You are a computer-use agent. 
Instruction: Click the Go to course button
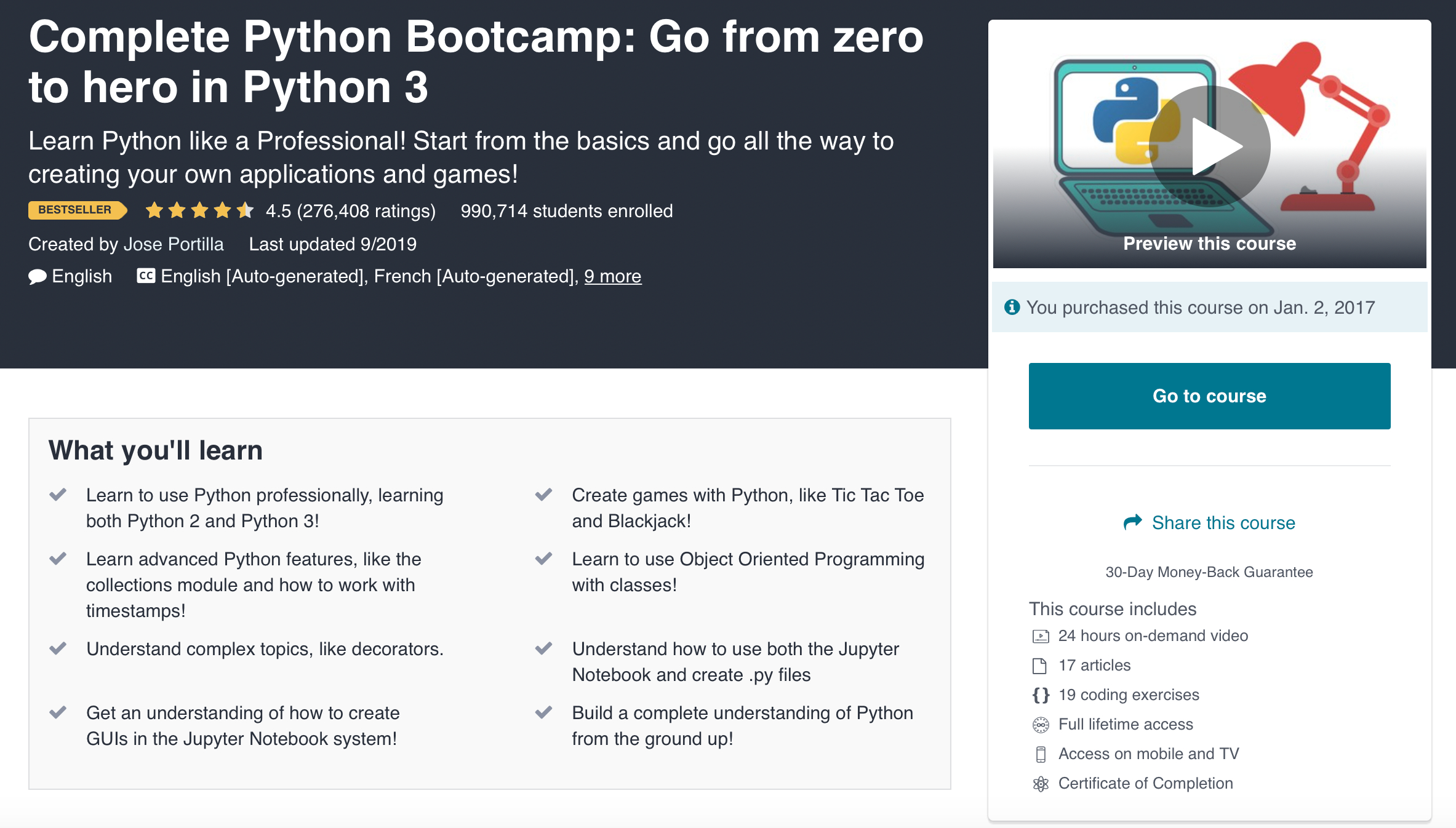coord(1209,396)
